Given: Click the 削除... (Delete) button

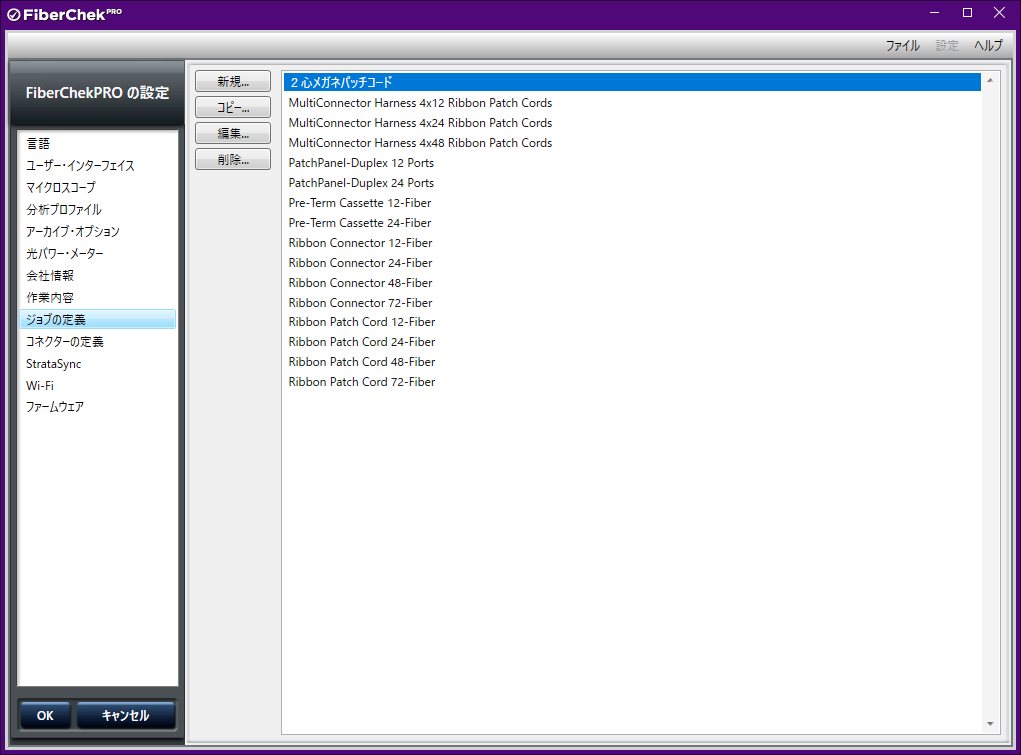Looking at the screenshot, I should [232, 160].
